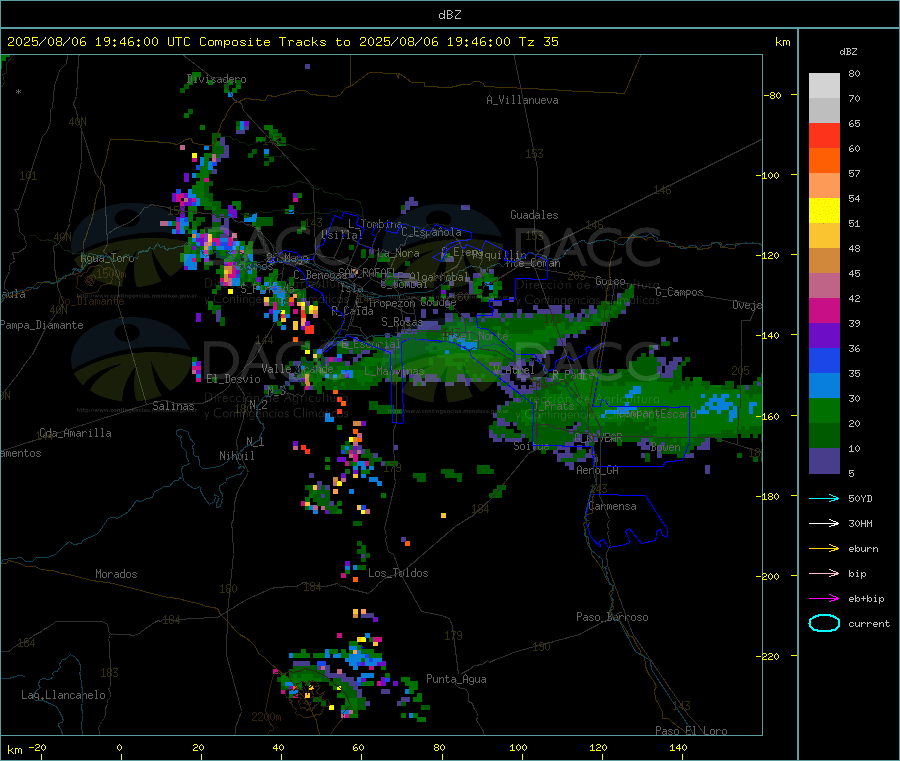The height and width of the screenshot is (761, 900).
Task: Click the C_Española map label
Action: [432, 232]
